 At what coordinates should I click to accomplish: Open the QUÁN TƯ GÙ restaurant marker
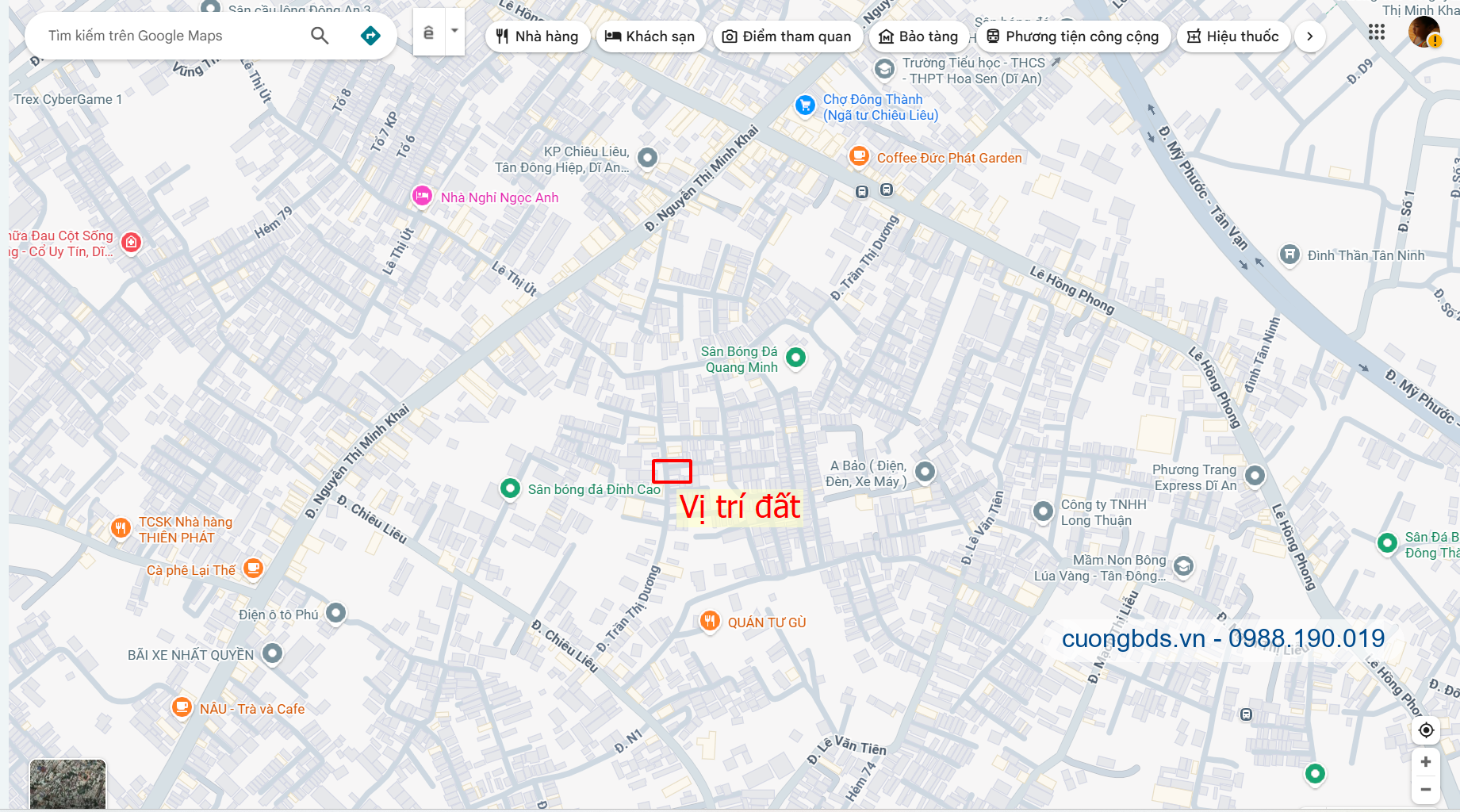coord(710,621)
